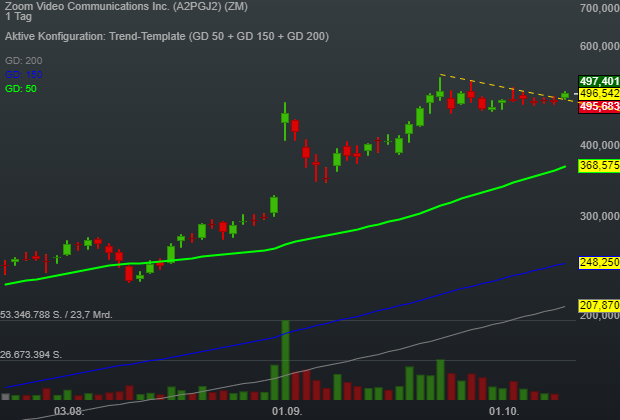Click the 207,870 GD 200 value label

point(599,305)
